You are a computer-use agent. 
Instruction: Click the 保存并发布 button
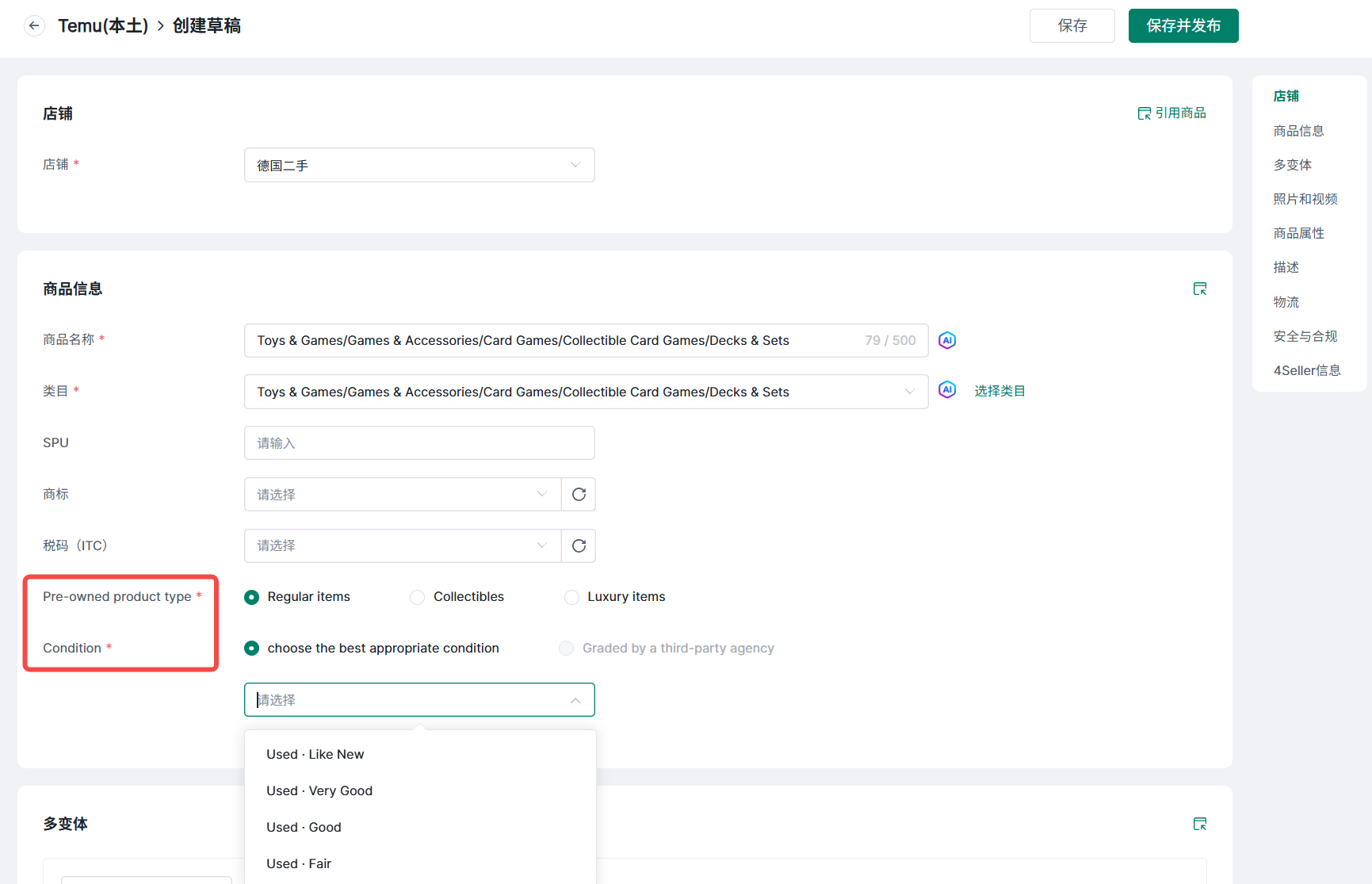click(x=1183, y=26)
